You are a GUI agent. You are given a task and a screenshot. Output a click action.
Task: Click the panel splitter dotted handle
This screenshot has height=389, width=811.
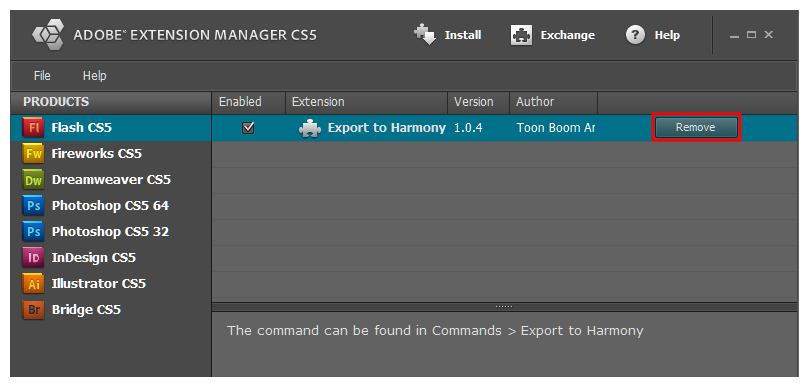[504, 306]
